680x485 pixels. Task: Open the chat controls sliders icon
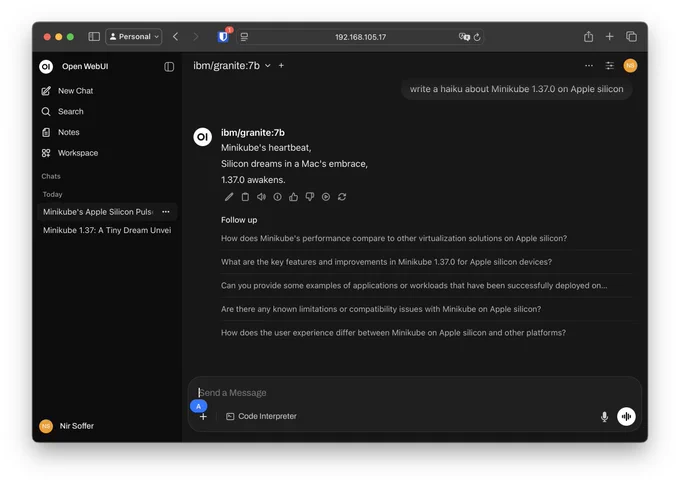[x=609, y=66]
